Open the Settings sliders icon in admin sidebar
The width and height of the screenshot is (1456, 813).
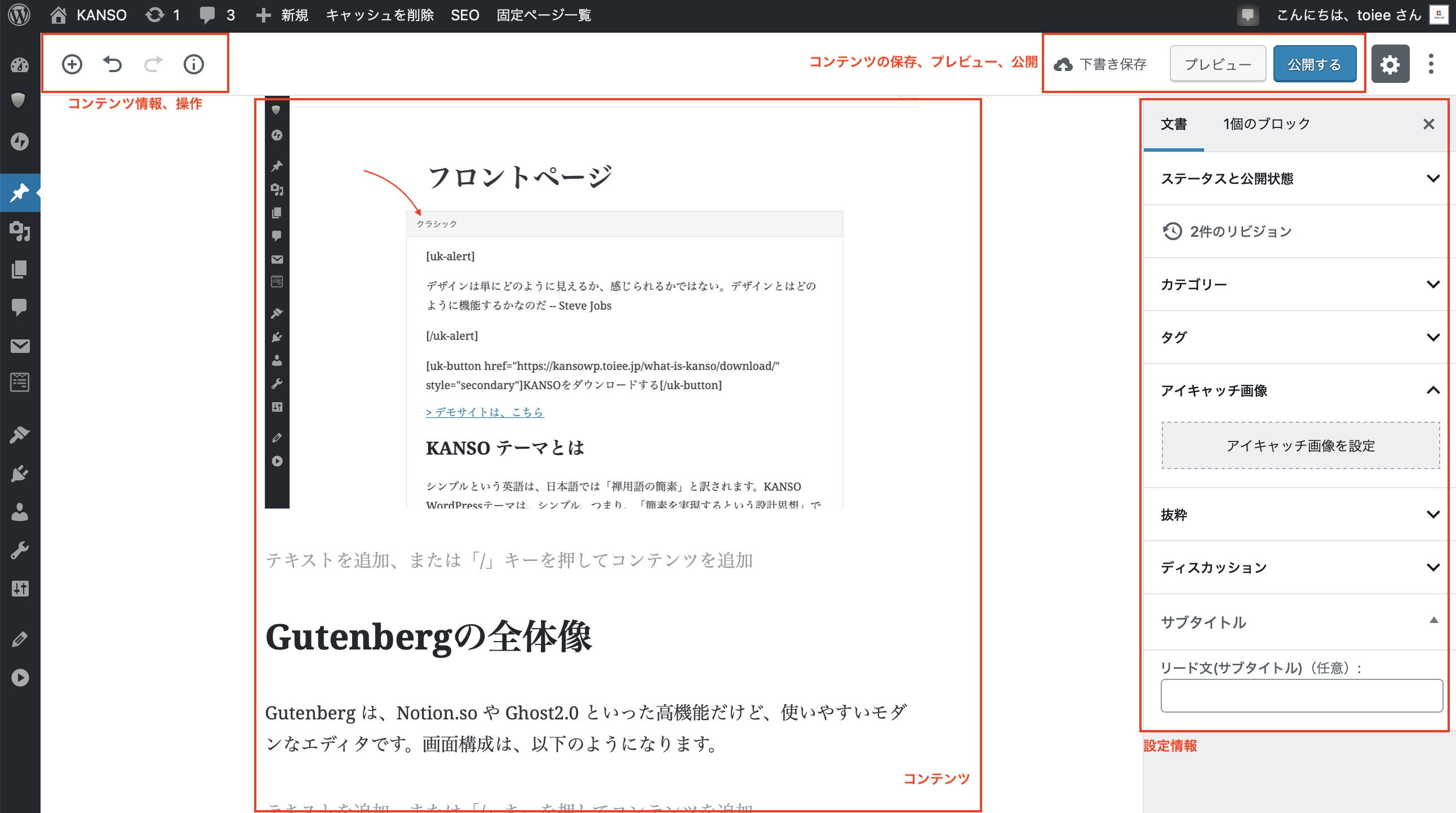(20, 589)
